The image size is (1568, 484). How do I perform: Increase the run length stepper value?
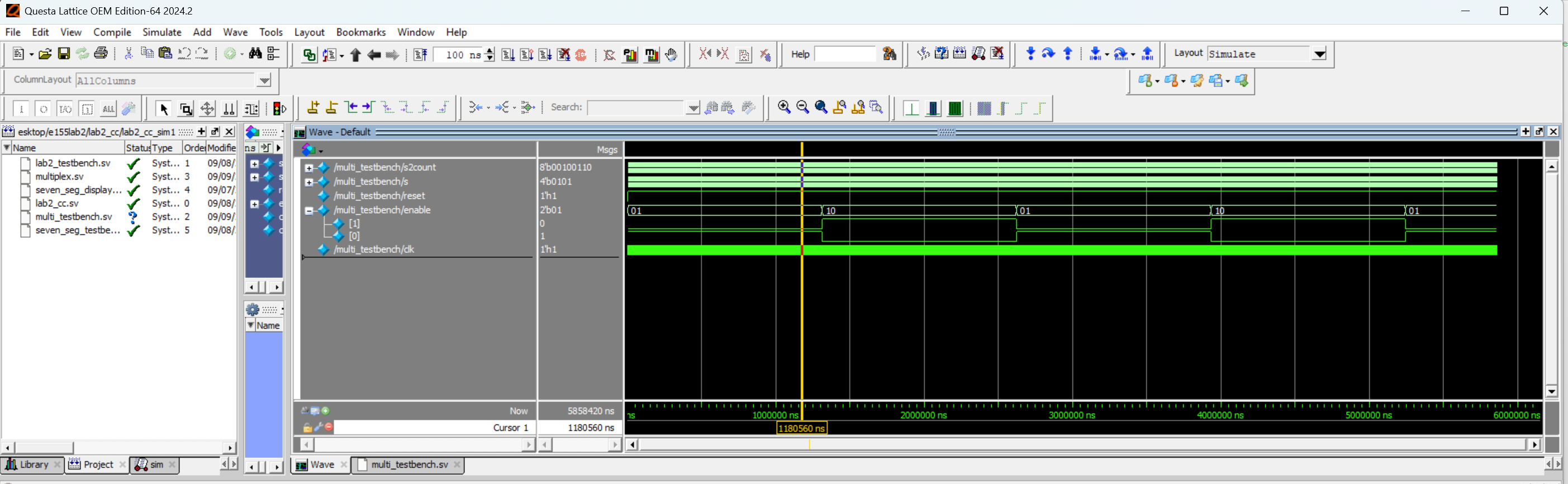490,50
